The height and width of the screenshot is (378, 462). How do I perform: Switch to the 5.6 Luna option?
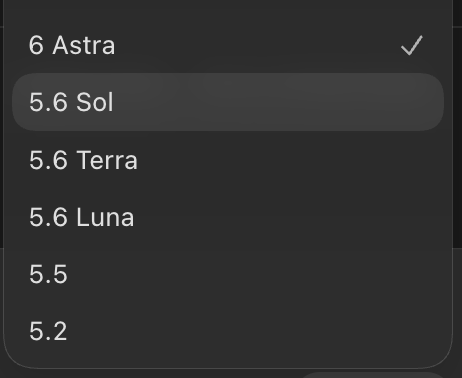click(228, 217)
